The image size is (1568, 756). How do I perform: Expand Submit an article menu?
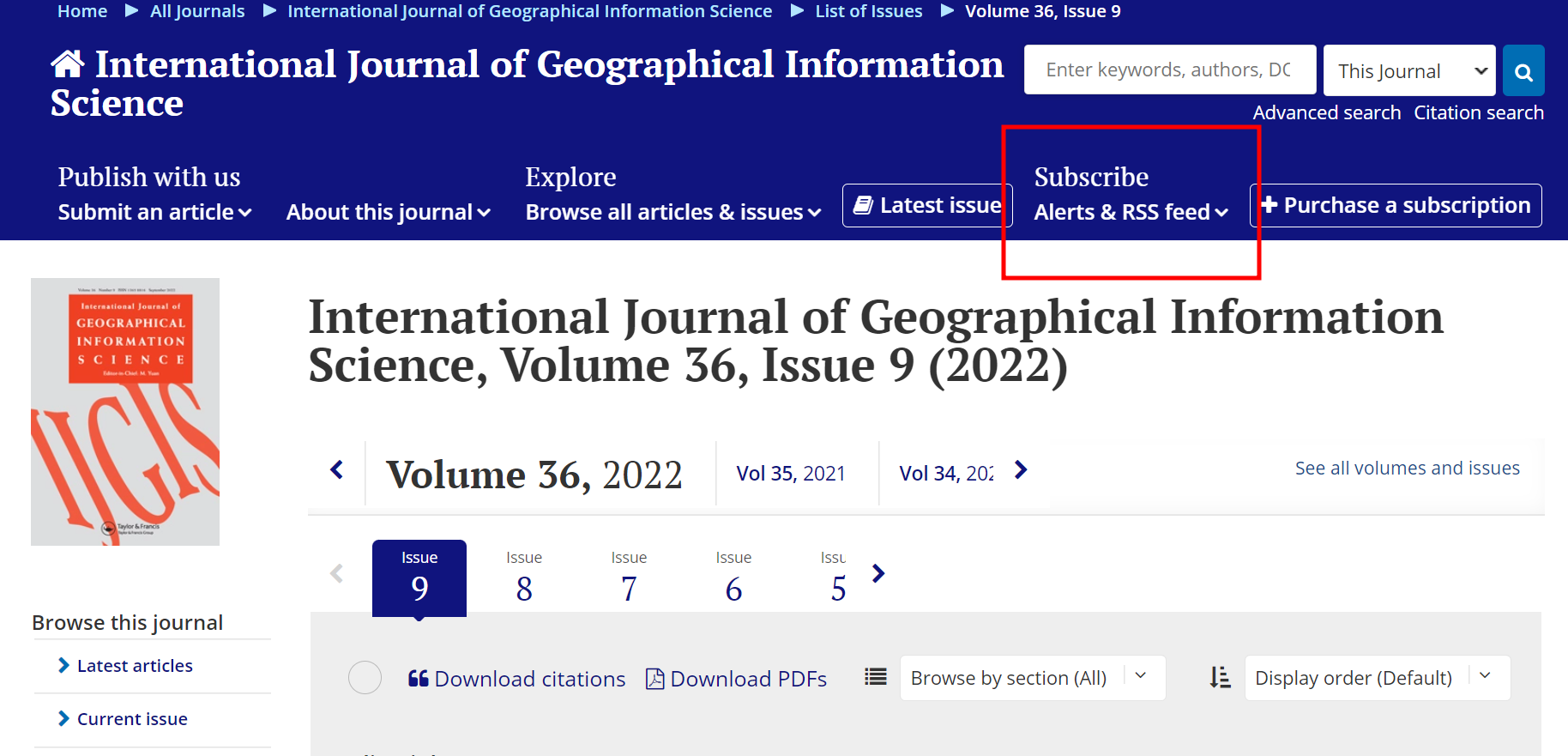click(154, 212)
